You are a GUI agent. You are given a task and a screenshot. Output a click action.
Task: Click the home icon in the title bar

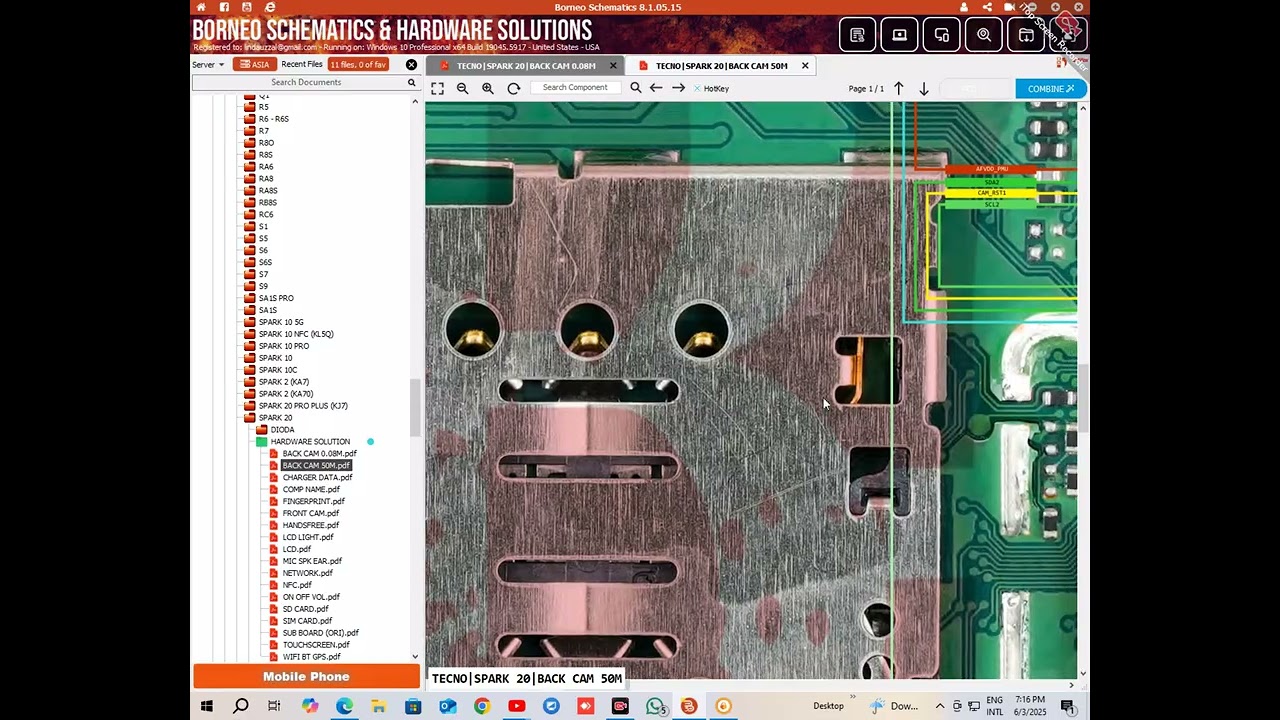pyautogui.click(x=201, y=7)
